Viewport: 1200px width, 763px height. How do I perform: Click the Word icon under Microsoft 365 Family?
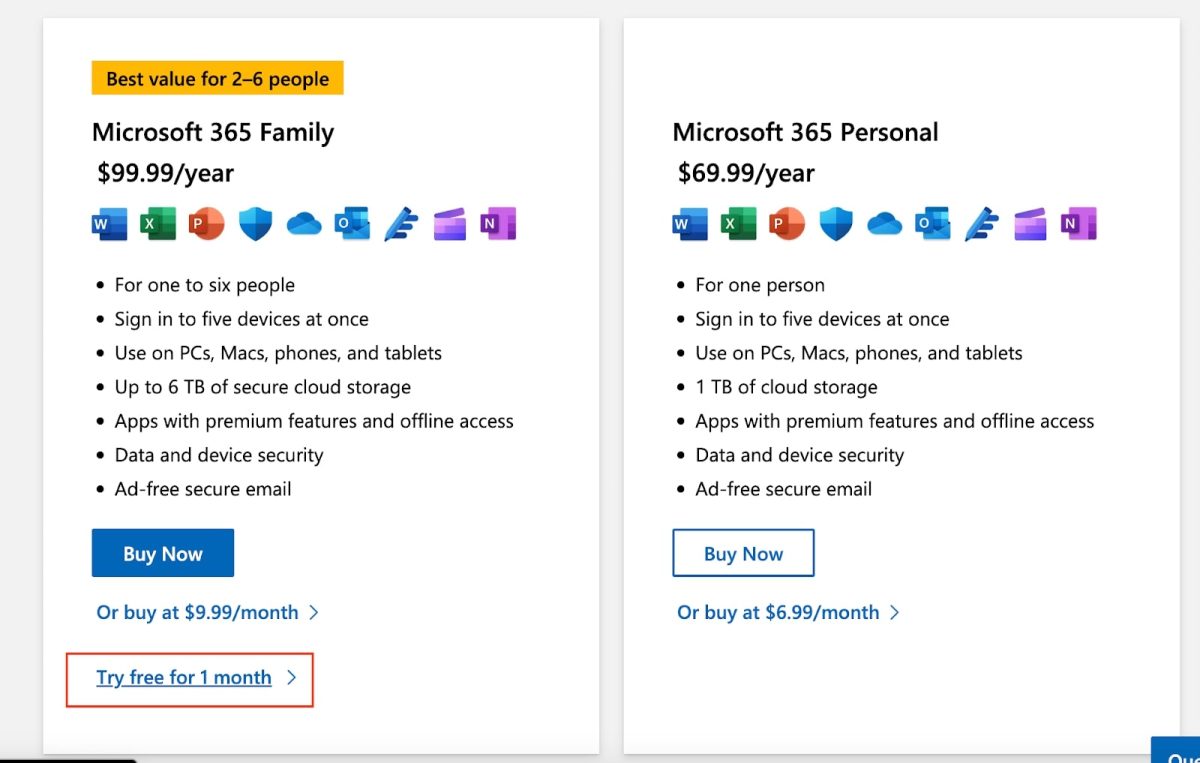coord(109,224)
